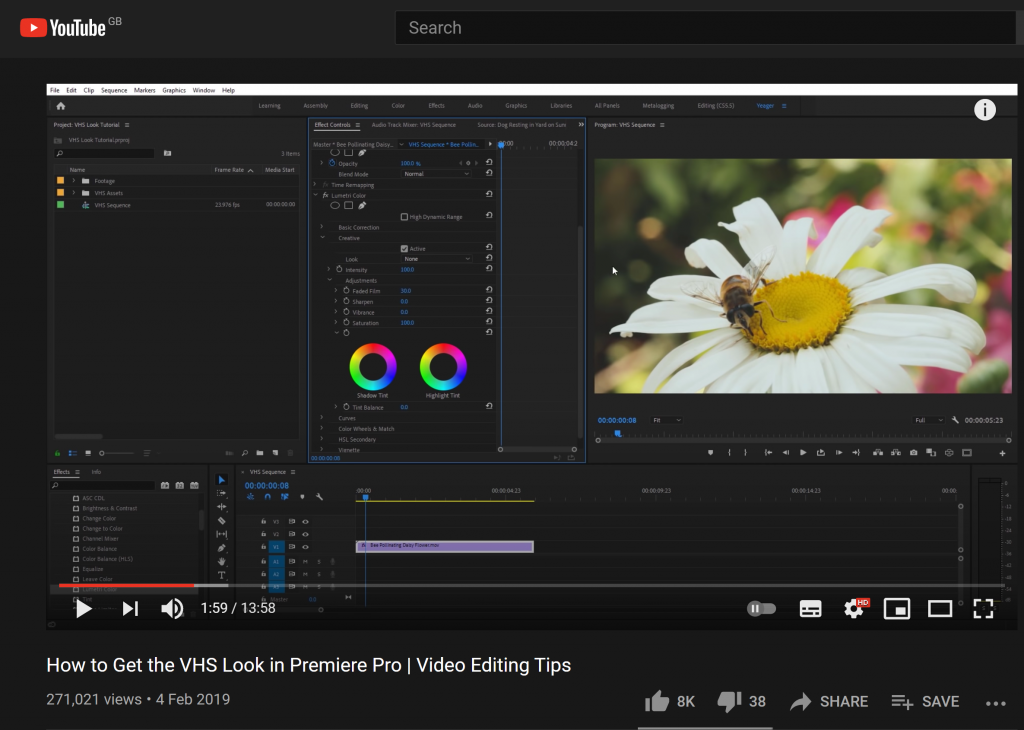The image size is (1024, 730).
Task: Open YouTube miniplayer
Action: click(x=897, y=609)
